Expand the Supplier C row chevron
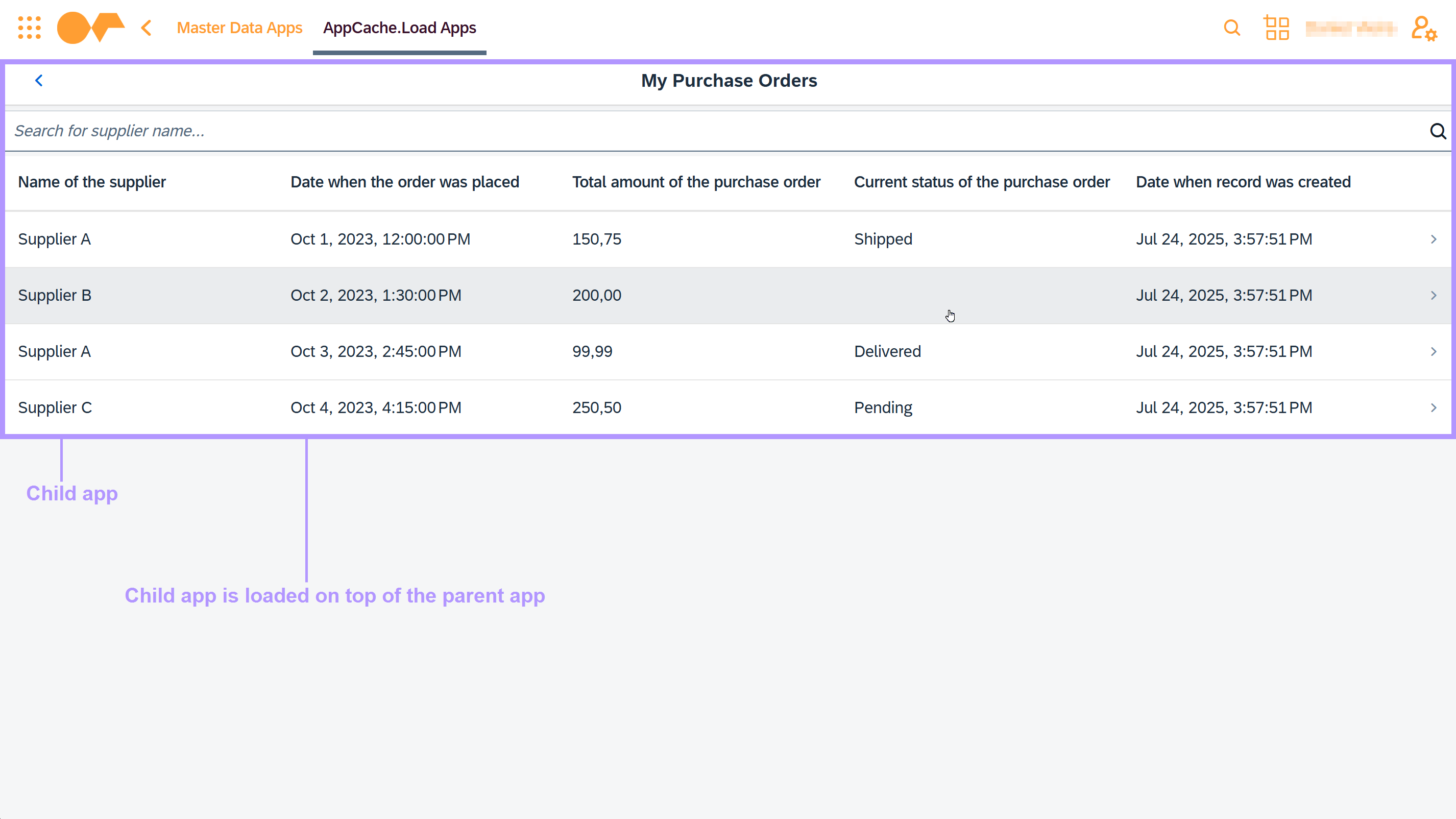The height and width of the screenshot is (819, 1456). pos(1434,407)
